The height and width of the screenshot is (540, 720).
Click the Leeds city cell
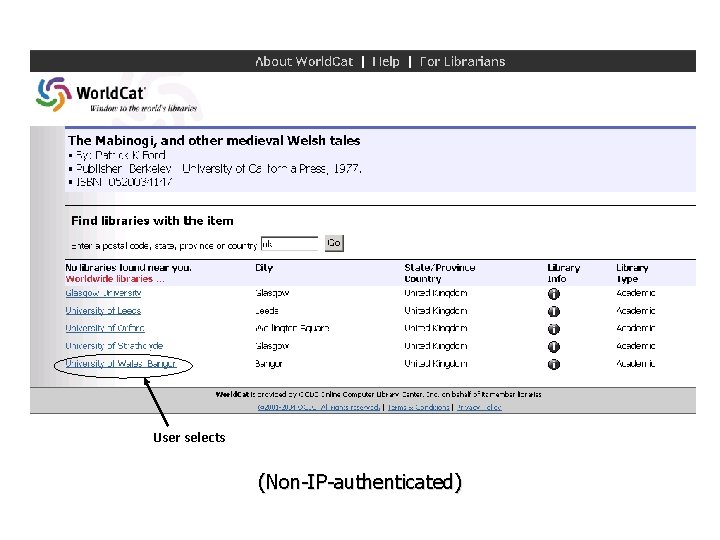[x=267, y=311]
